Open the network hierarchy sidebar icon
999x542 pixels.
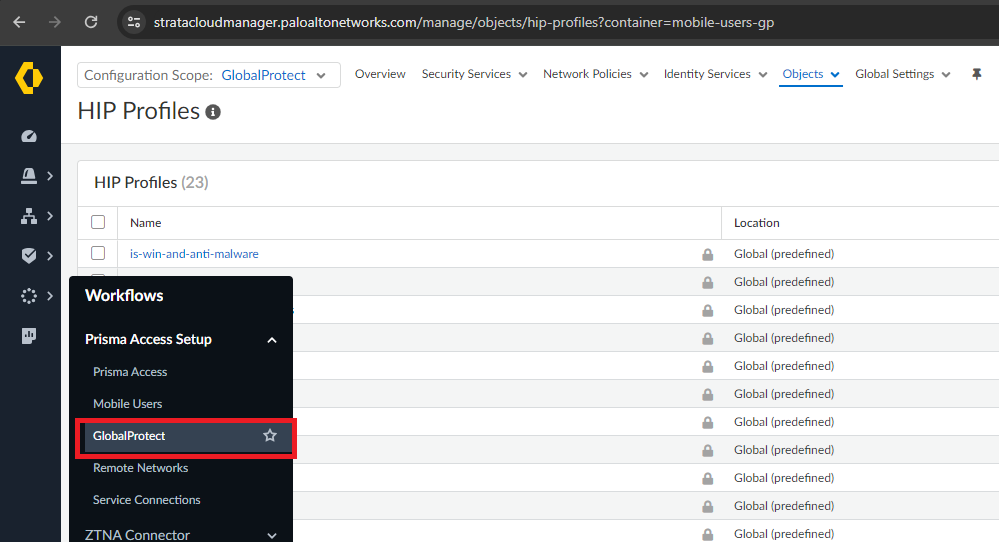29,216
